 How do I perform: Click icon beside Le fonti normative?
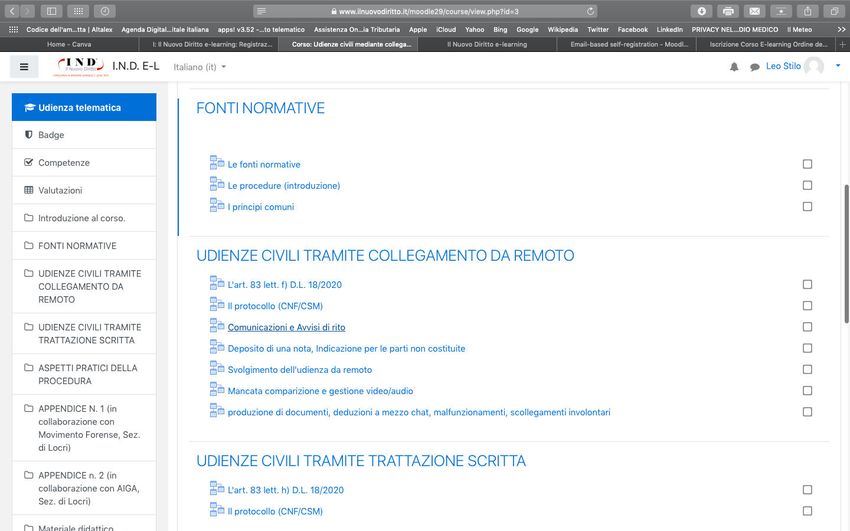coord(217,162)
